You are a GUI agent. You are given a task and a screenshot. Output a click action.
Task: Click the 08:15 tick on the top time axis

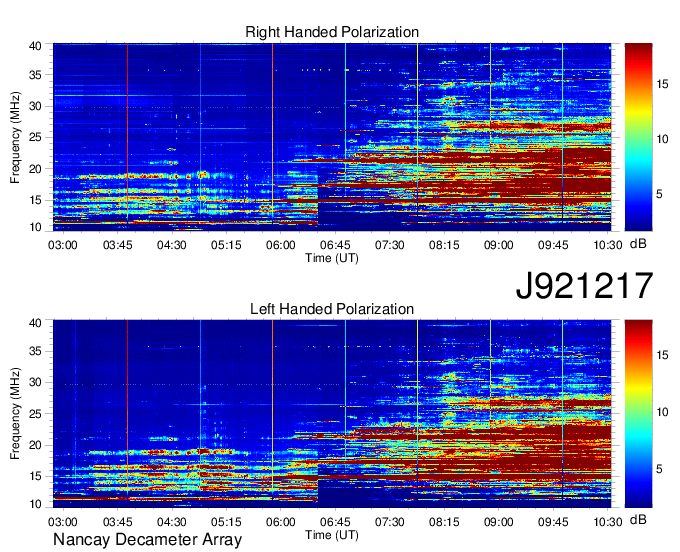[x=444, y=245]
